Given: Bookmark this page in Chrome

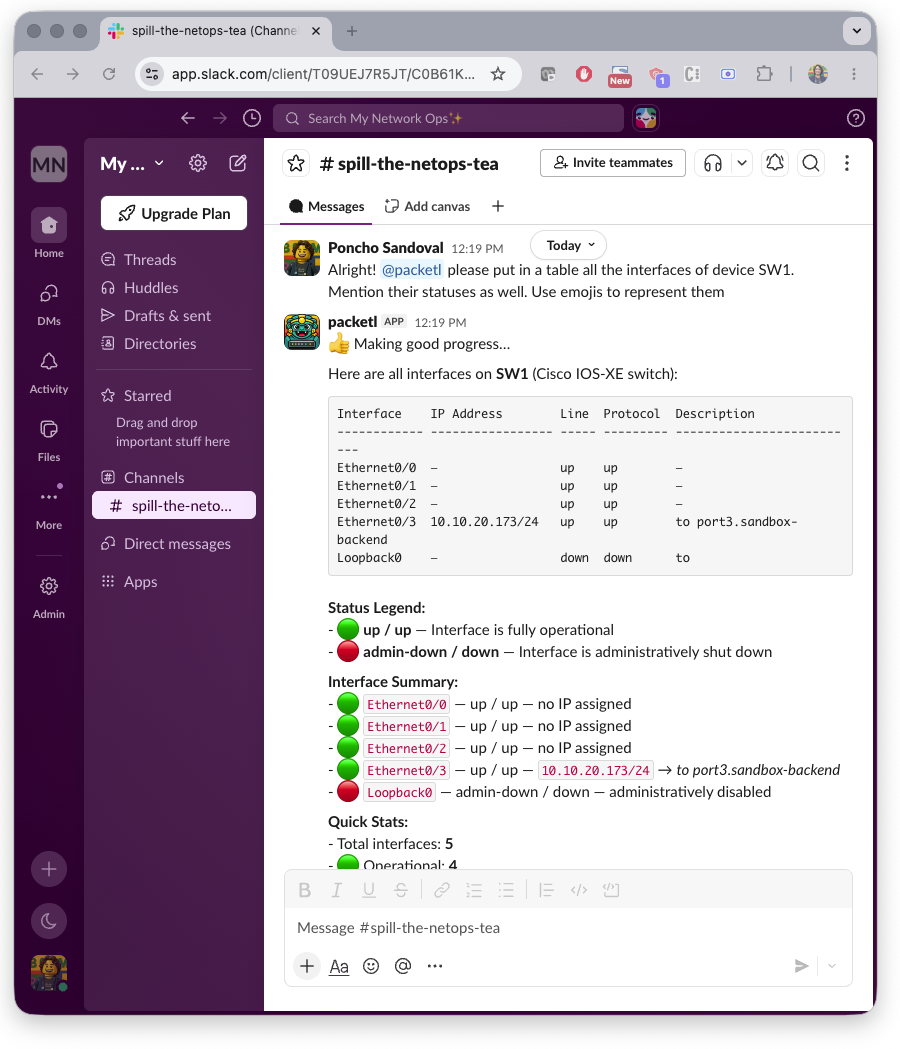Looking at the screenshot, I should pos(498,74).
